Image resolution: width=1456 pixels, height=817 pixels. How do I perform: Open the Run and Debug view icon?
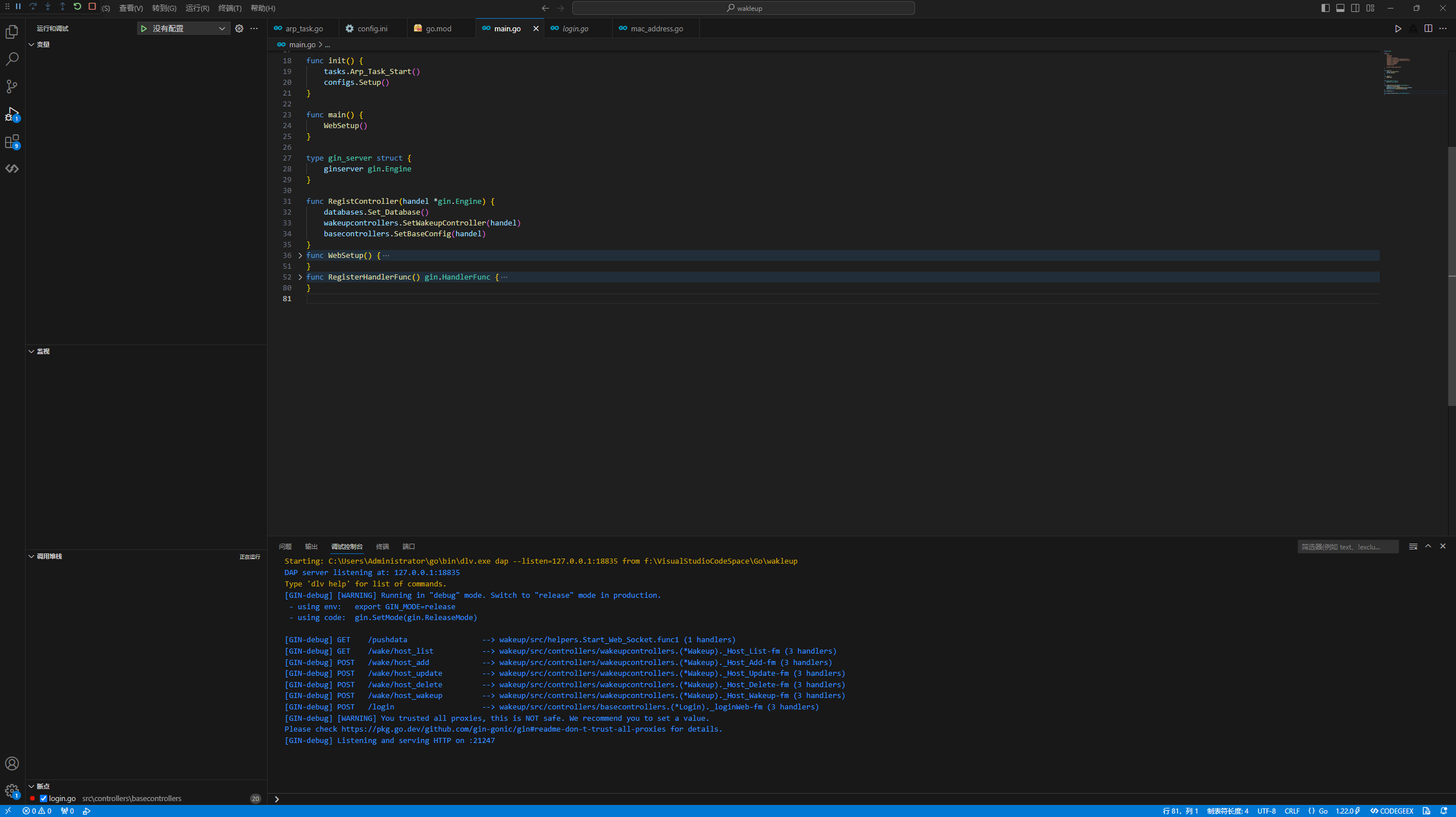(x=12, y=114)
